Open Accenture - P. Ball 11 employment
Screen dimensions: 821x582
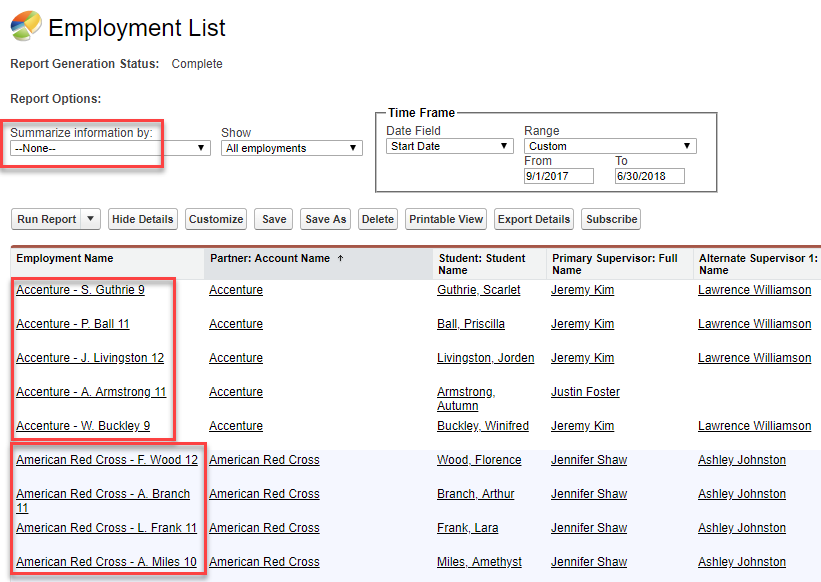pyautogui.click(x=73, y=323)
